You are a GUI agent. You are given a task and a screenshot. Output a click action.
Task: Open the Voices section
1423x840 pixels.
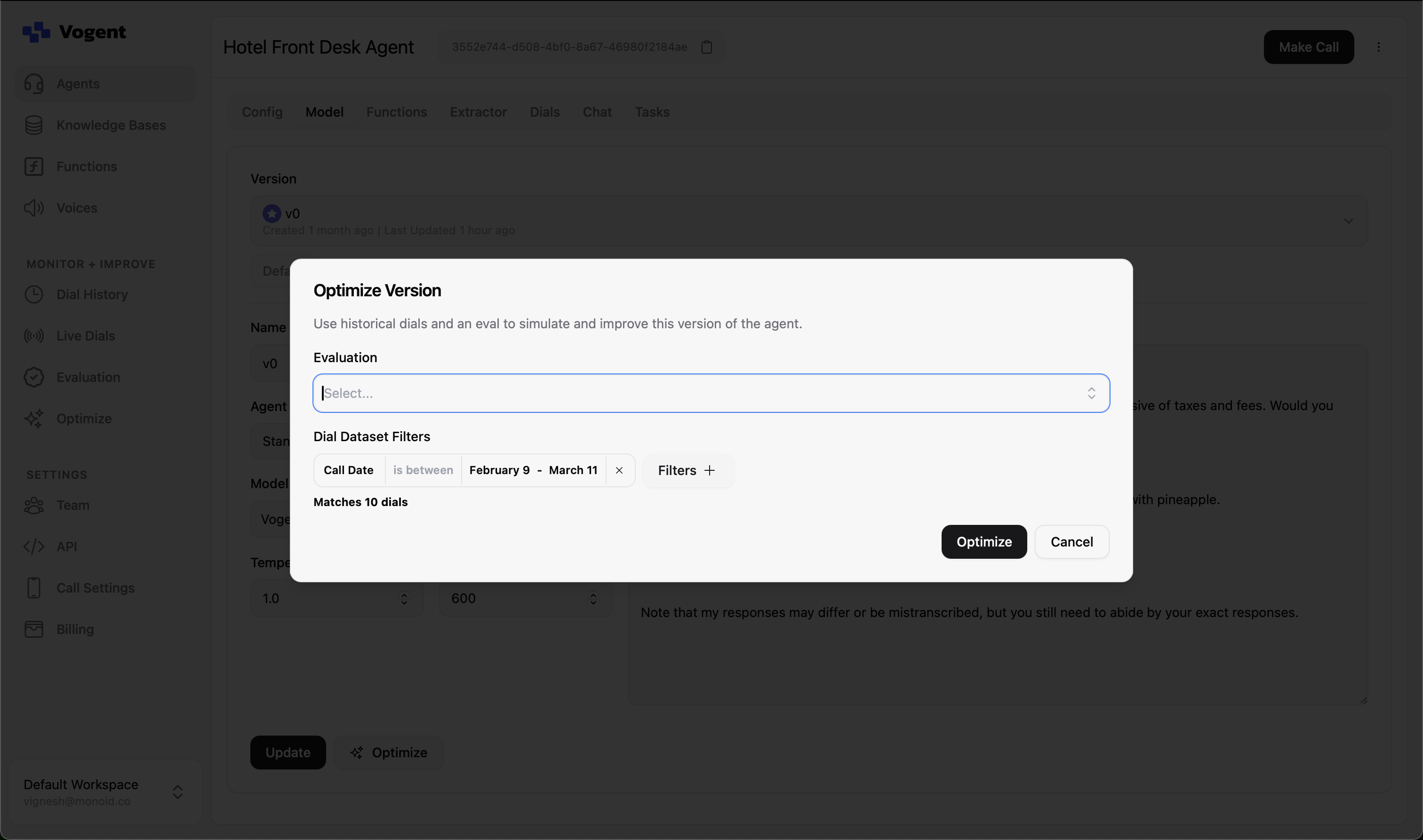point(76,208)
